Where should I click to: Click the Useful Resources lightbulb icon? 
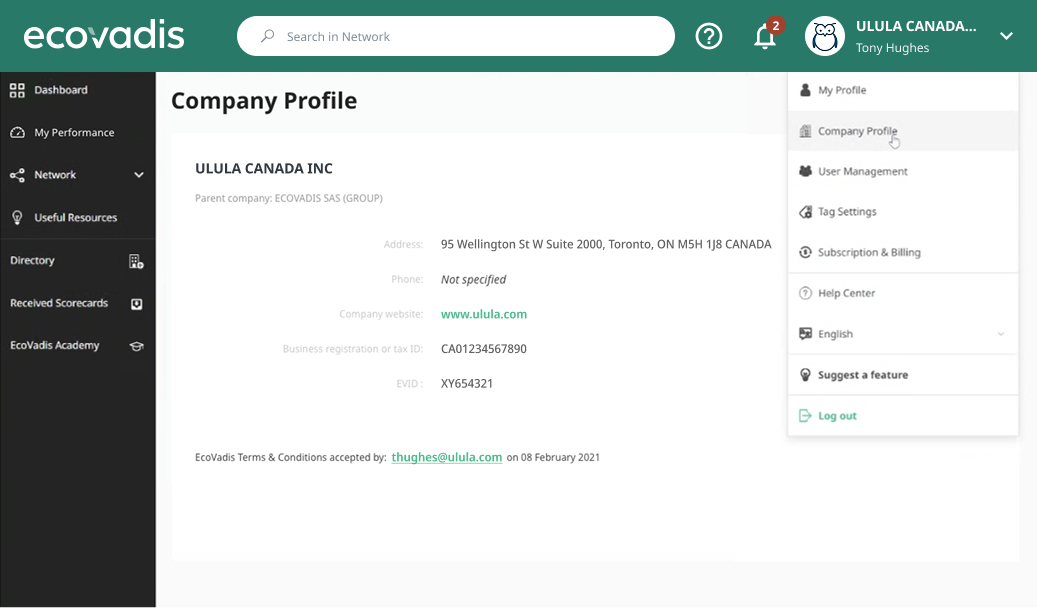click(17, 217)
